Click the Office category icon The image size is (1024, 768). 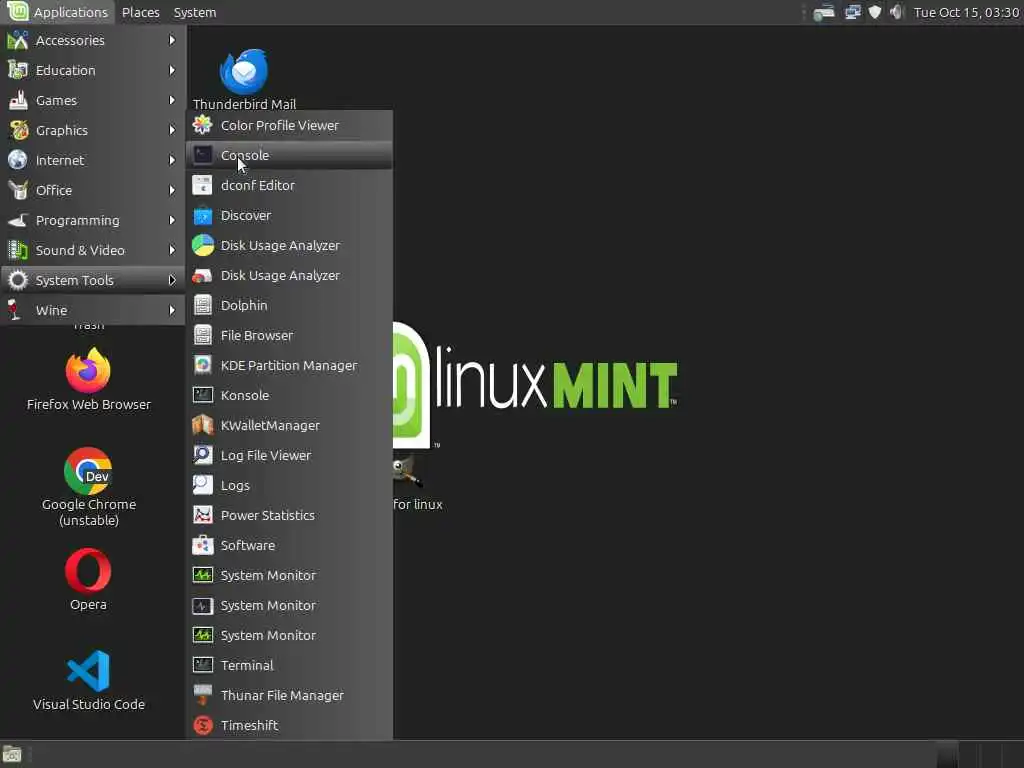point(18,190)
